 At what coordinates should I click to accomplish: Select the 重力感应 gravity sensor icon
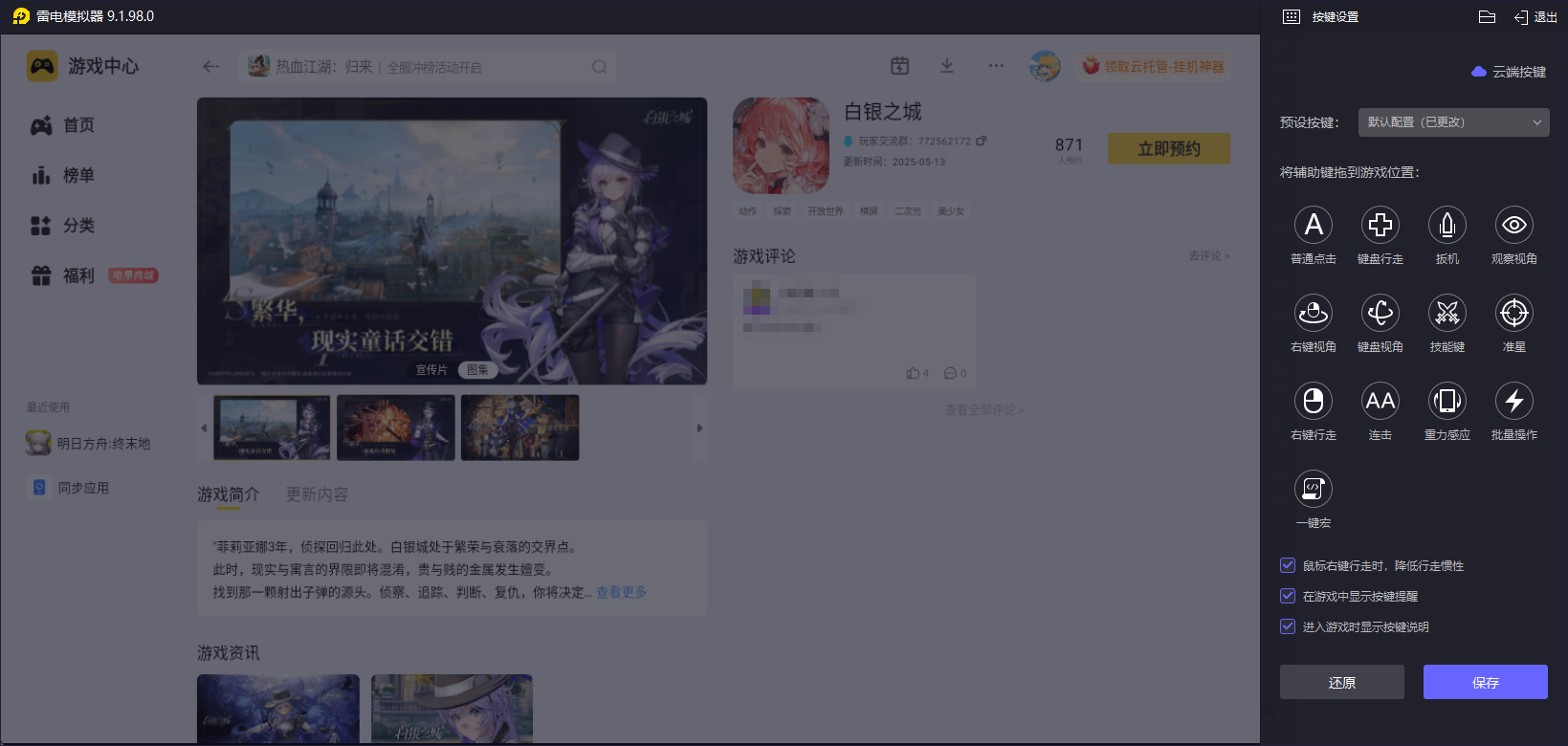click(1447, 401)
